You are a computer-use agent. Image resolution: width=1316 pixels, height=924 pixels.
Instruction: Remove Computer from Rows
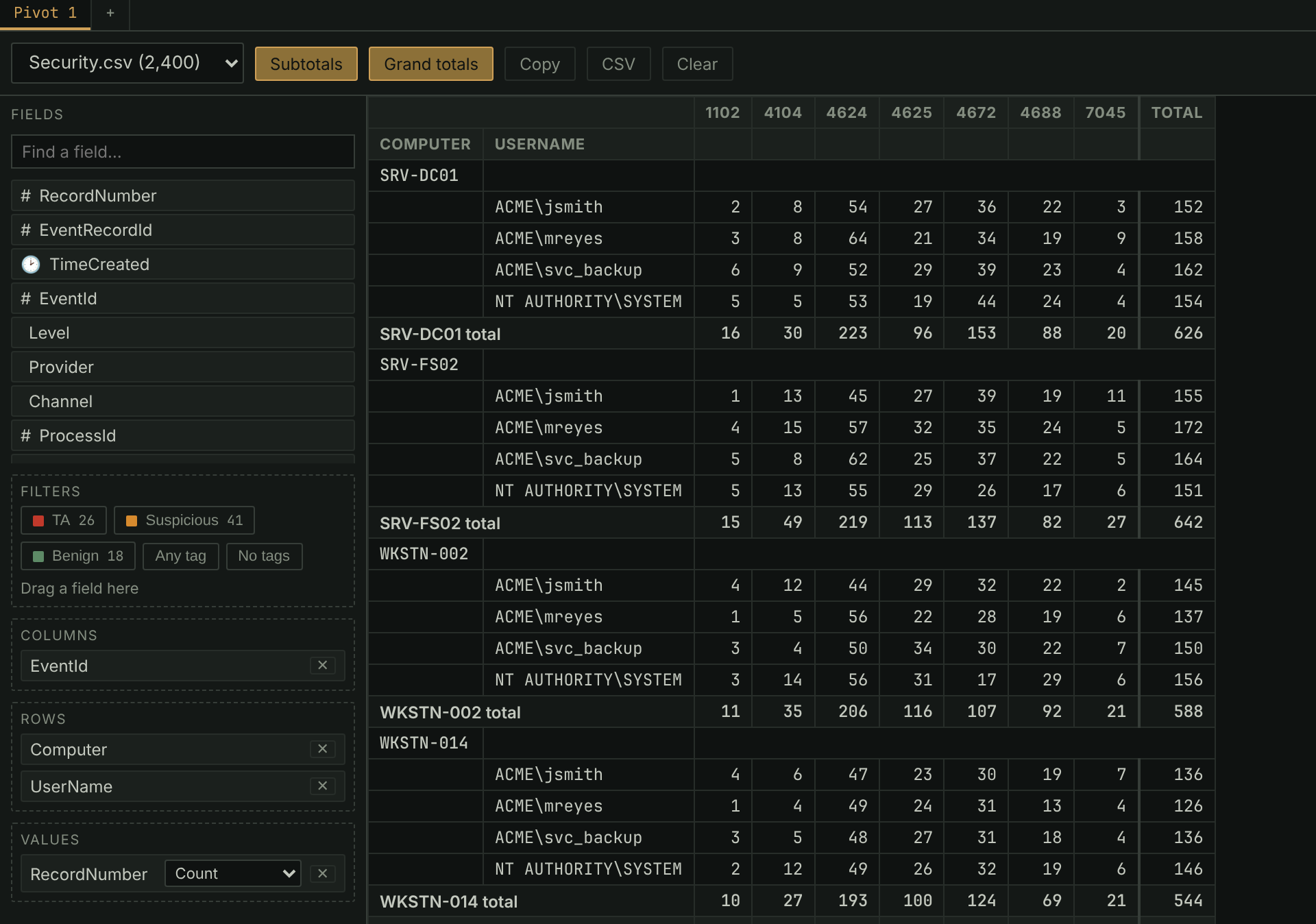(x=322, y=749)
